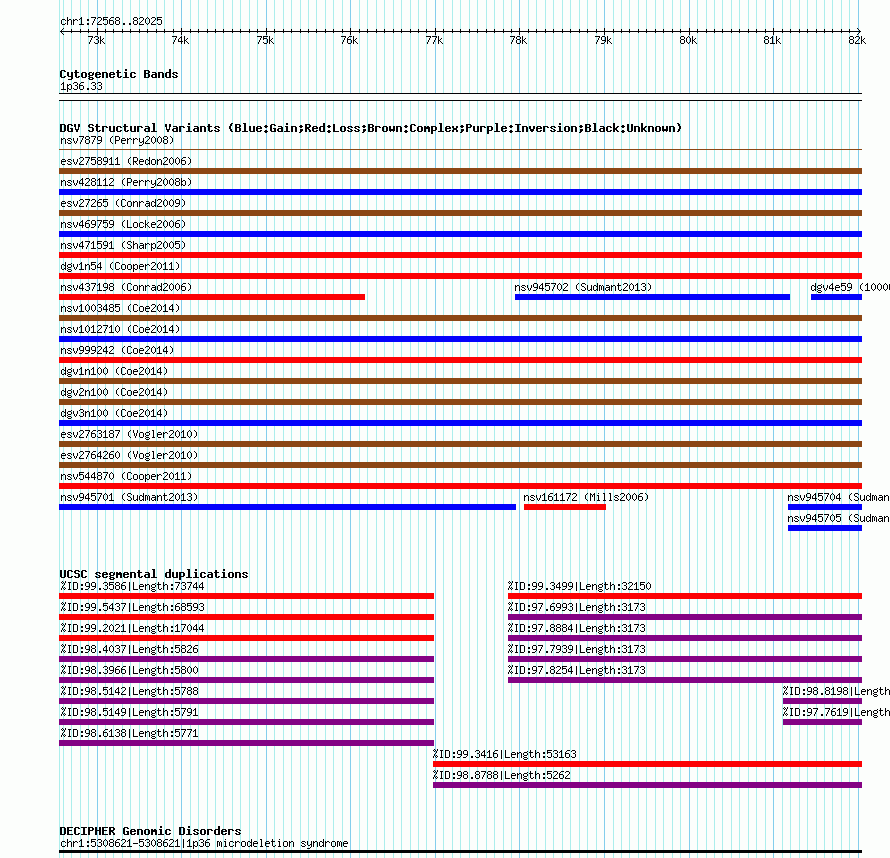Viewport: 890px width, 858px height.
Task: Select the esv2764260 (Vogler2010) variant
Action: [x=129, y=455]
